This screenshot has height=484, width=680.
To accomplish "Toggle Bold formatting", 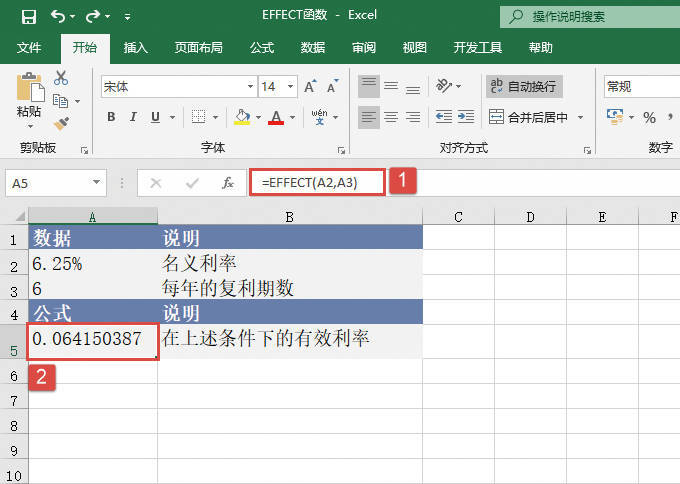I will pyautogui.click(x=111, y=118).
